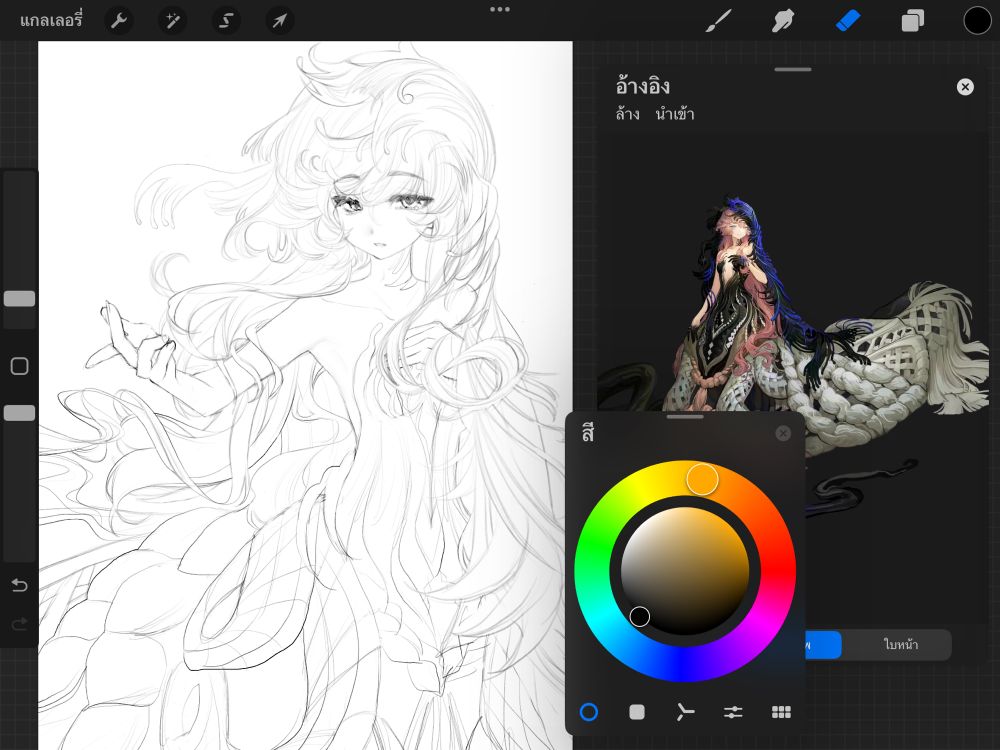Undo the last stroke
This screenshot has height=750, width=1000.
pyautogui.click(x=20, y=585)
